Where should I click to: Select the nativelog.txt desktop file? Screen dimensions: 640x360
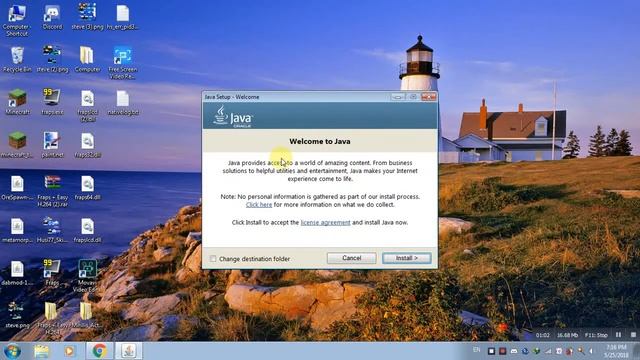coord(123,102)
